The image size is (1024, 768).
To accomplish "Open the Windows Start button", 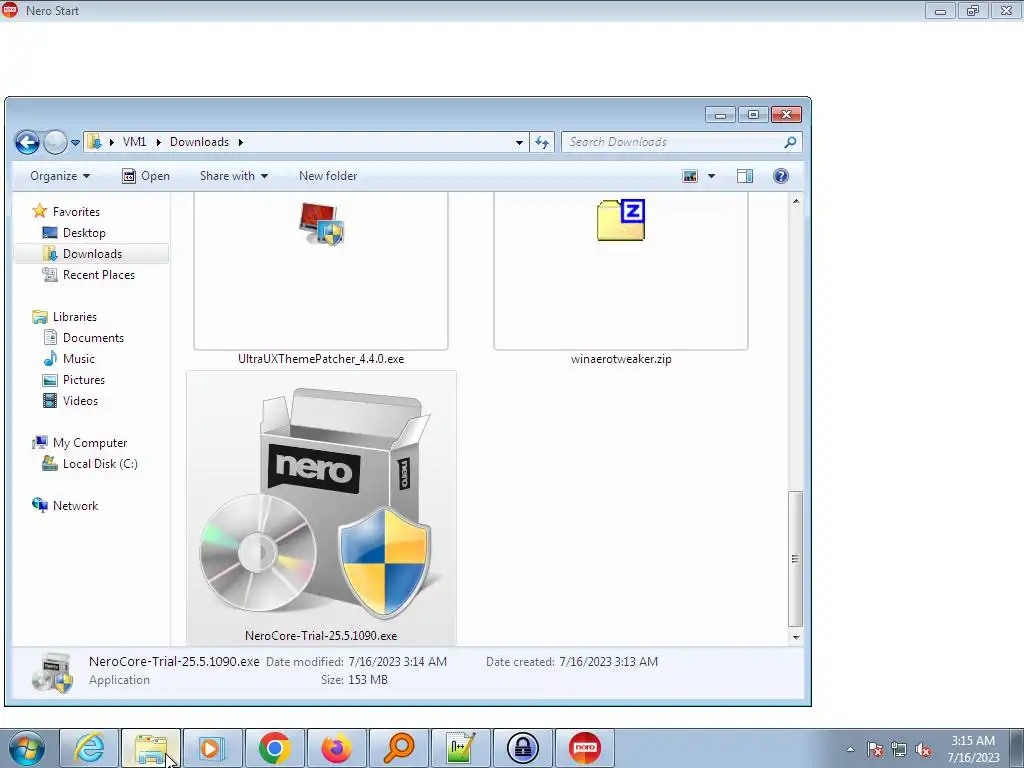I will pyautogui.click(x=27, y=748).
